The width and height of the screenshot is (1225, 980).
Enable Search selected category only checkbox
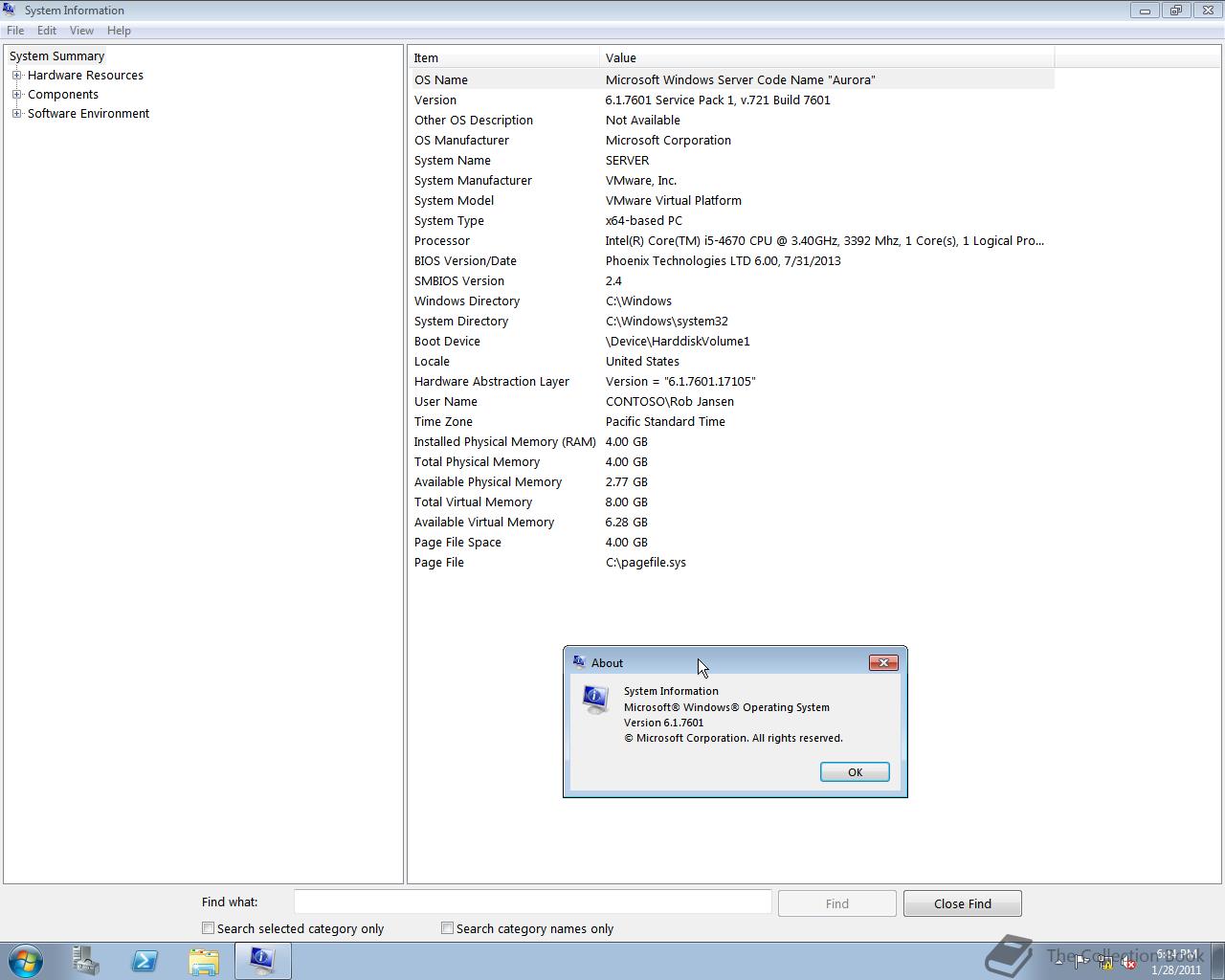coord(208,927)
